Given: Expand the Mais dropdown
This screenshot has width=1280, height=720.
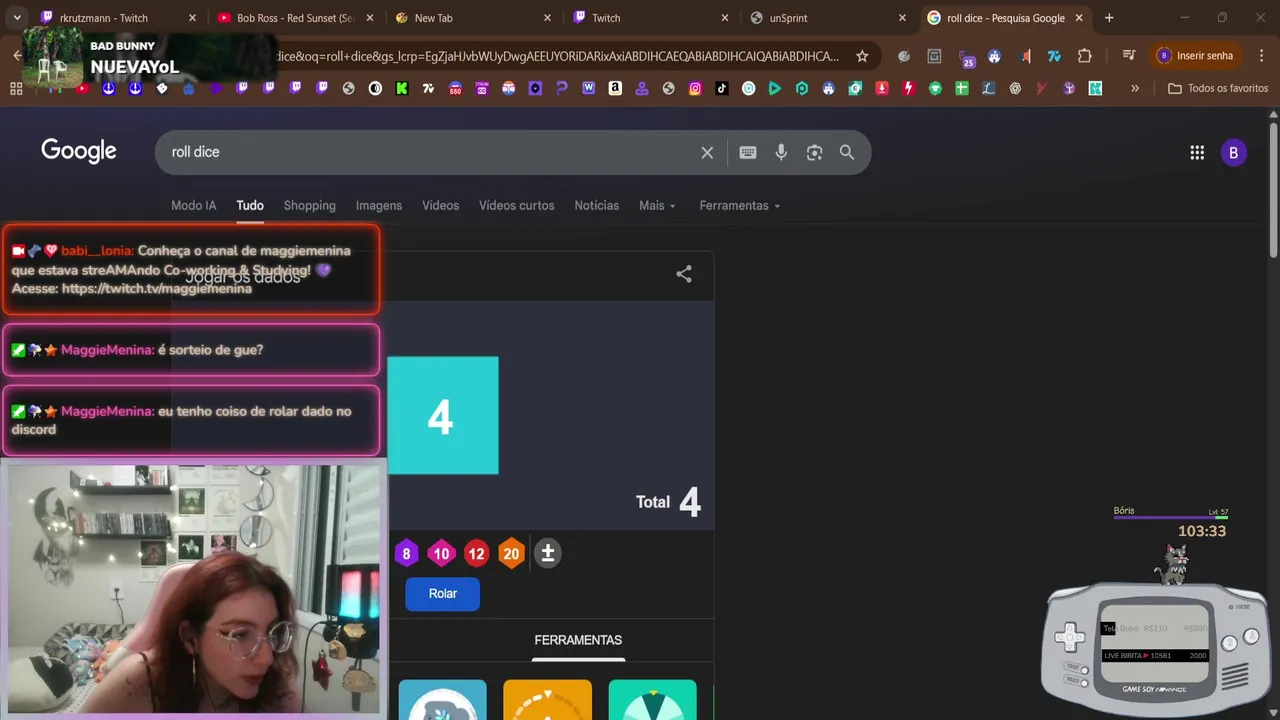Looking at the screenshot, I should pyautogui.click(x=657, y=205).
